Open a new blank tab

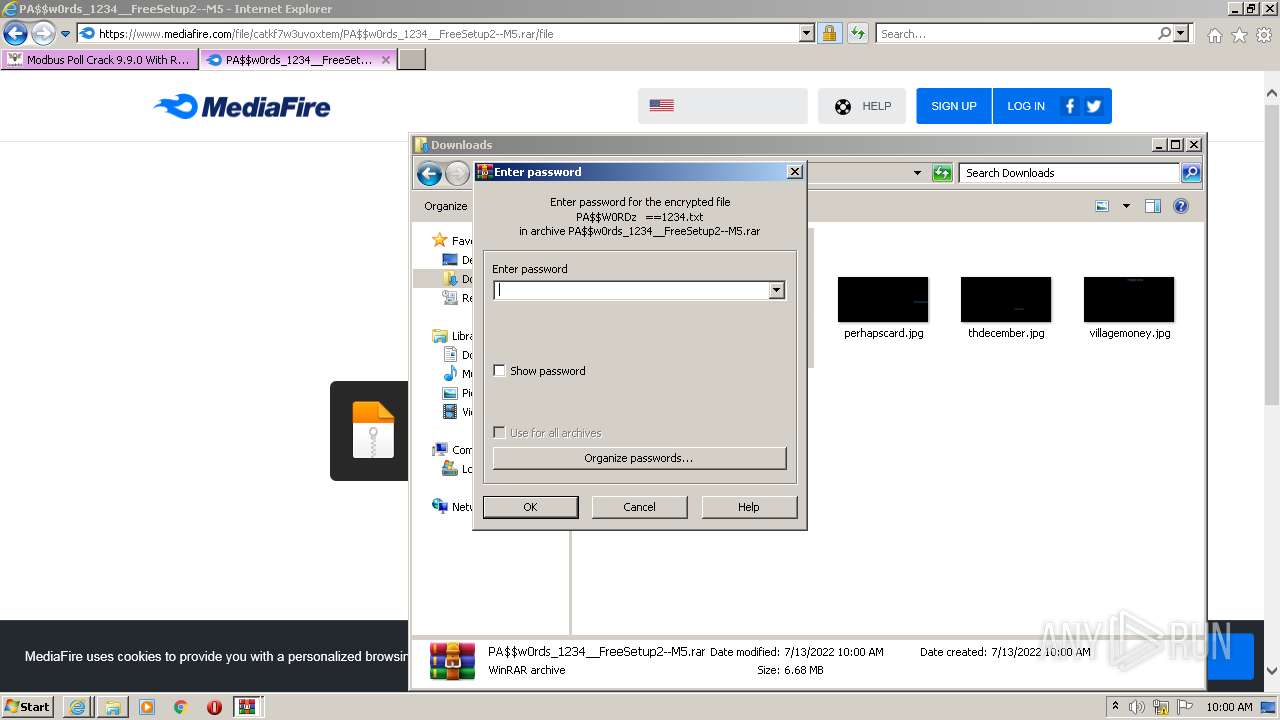(x=412, y=60)
